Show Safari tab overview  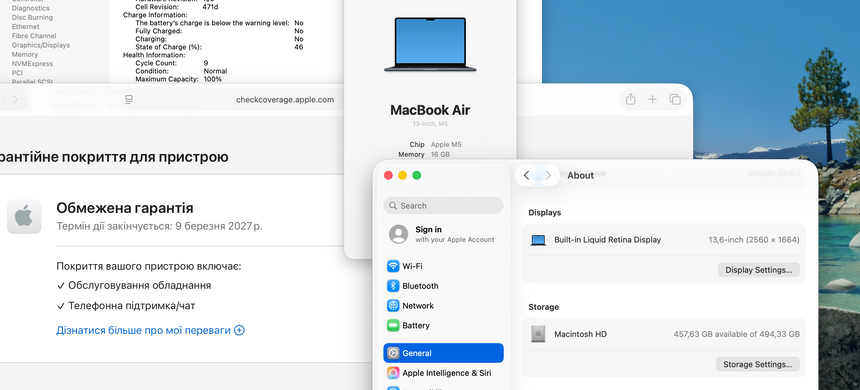point(675,99)
